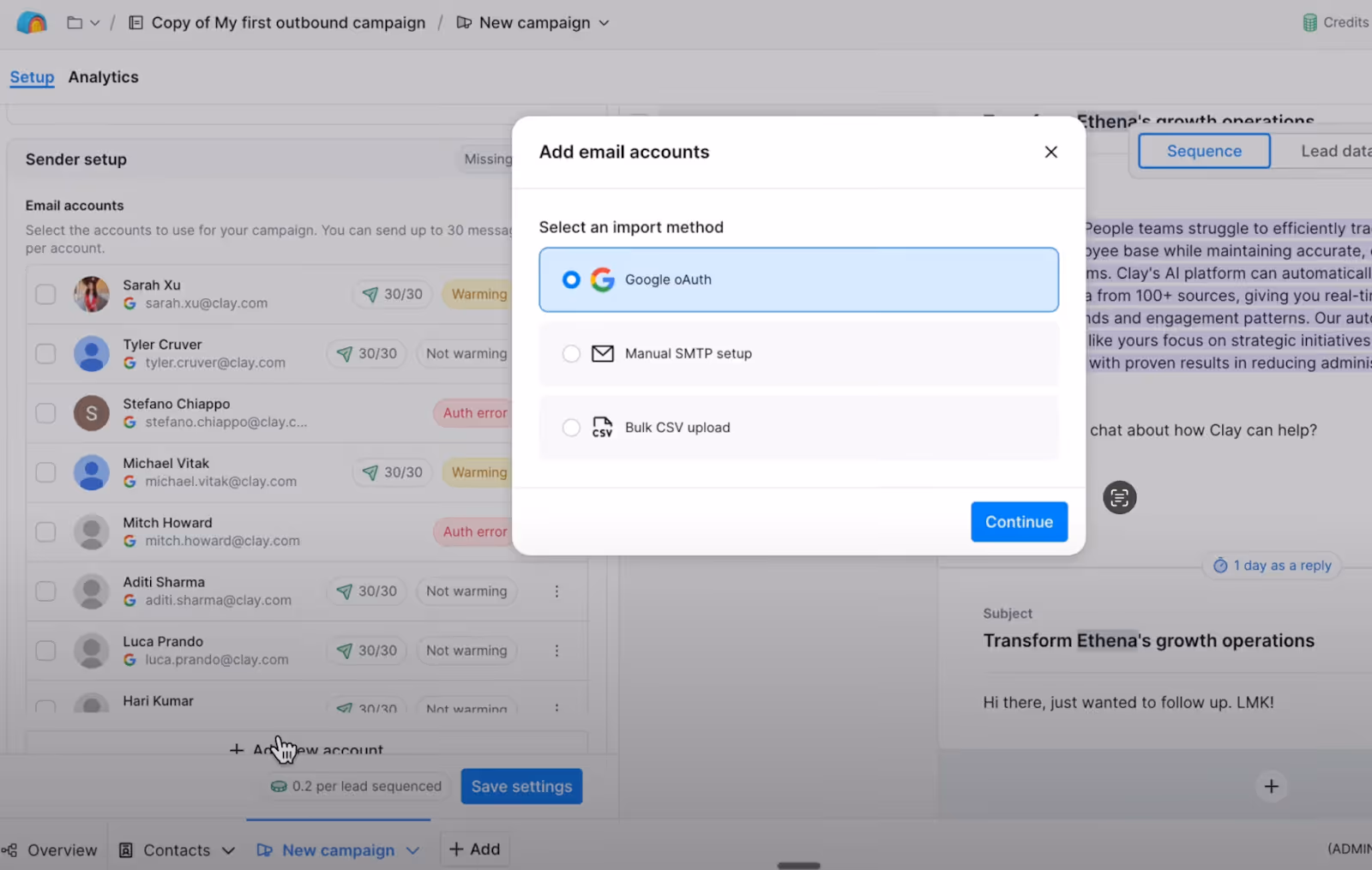Image resolution: width=1372 pixels, height=870 pixels.
Task: Close the Add email accounts dialog
Action: click(x=1050, y=152)
